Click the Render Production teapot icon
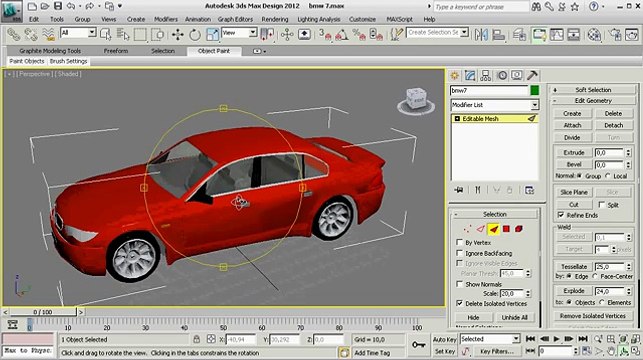 tap(632, 35)
